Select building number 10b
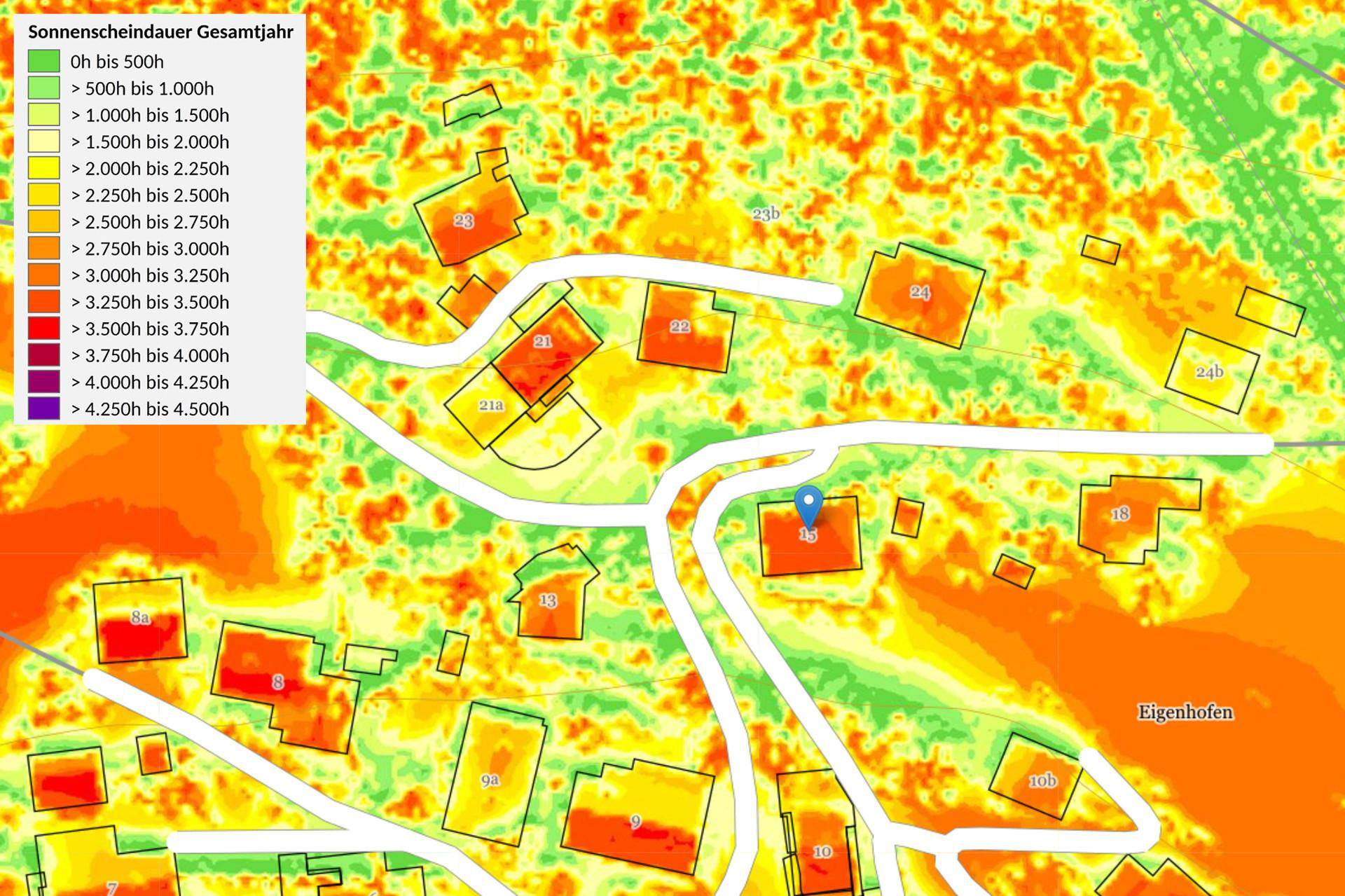The width and height of the screenshot is (1345, 896). [x=1042, y=780]
